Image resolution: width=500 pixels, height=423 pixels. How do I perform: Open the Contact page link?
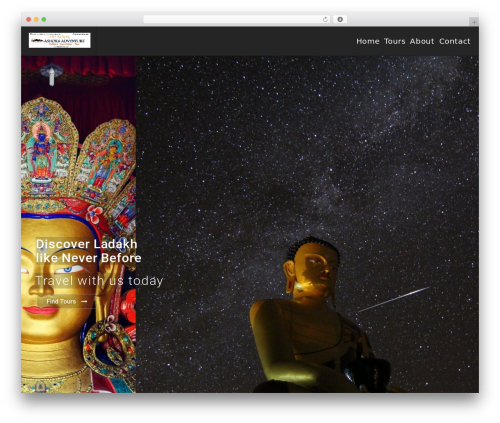tap(454, 41)
